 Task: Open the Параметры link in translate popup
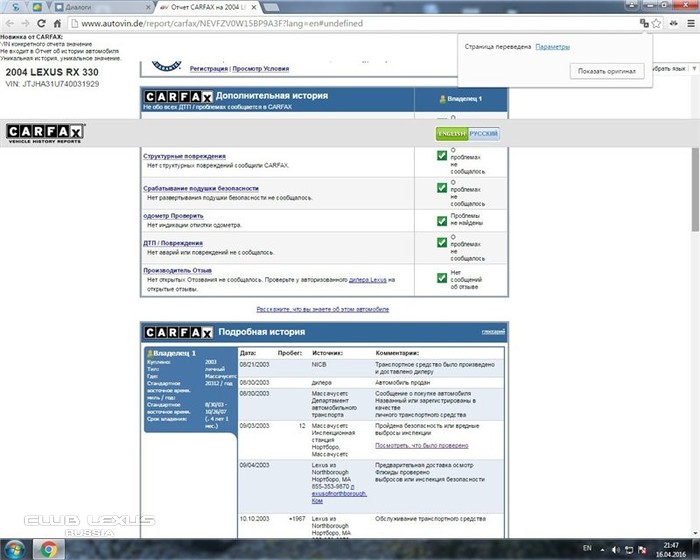pos(552,46)
